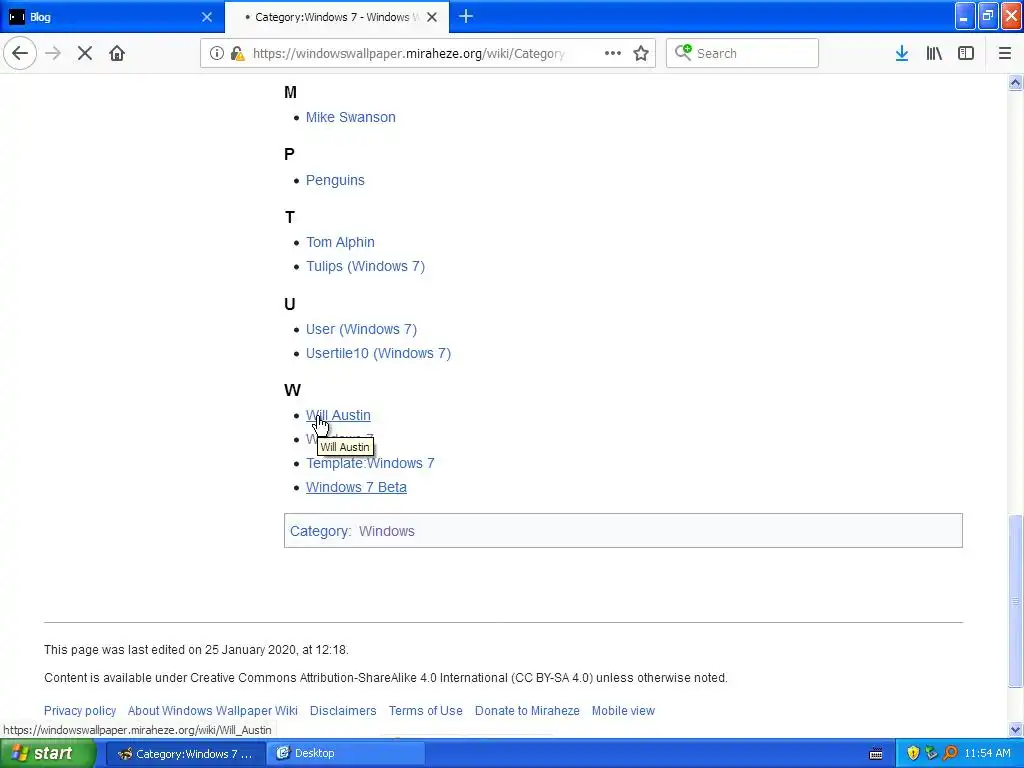
Task: Open the Disclaimers footer link
Action: pos(343,711)
